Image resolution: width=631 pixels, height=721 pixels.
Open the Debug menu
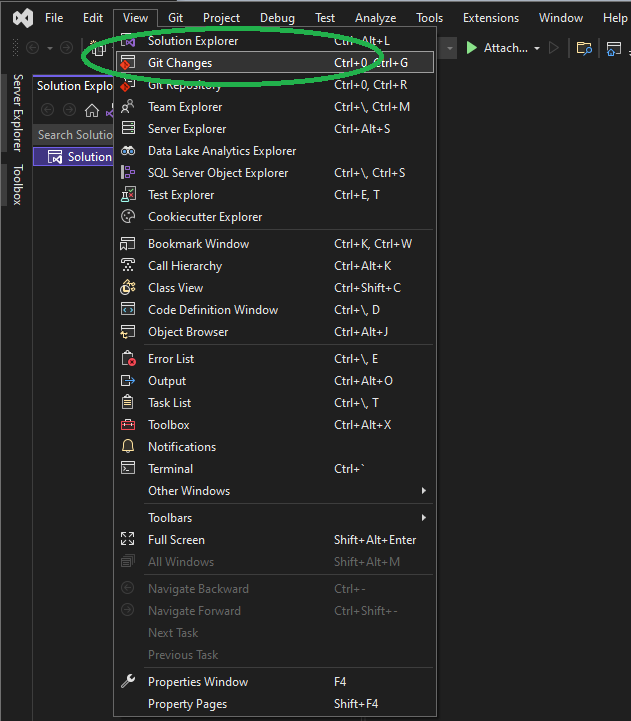pyautogui.click(x=277, y=18)
